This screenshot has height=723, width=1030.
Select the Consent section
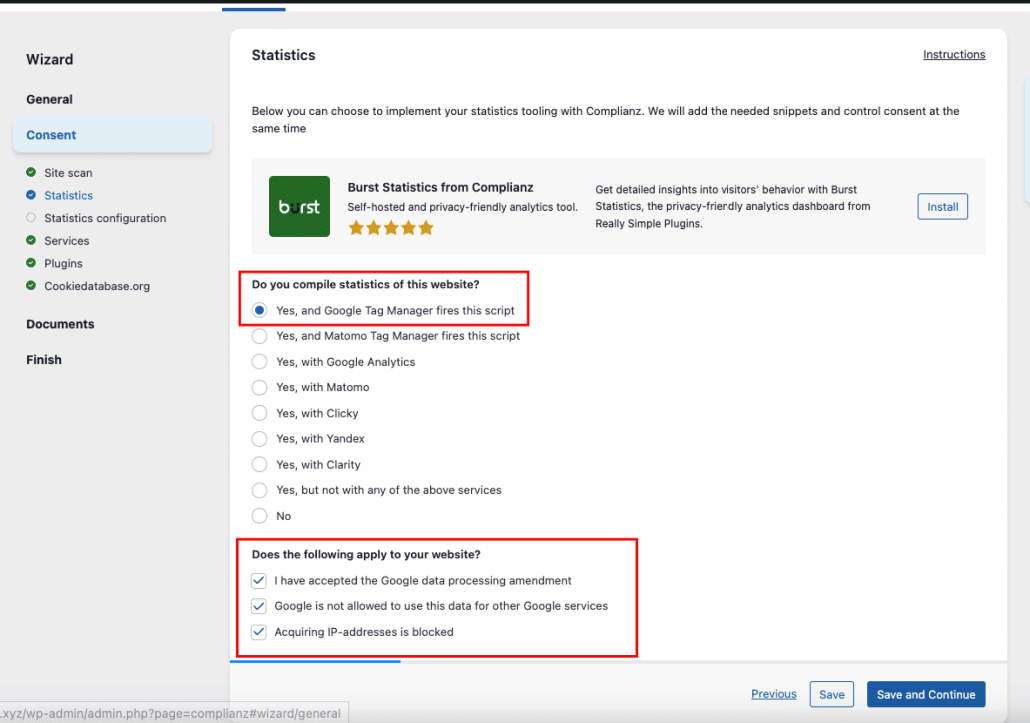[54, 134]
